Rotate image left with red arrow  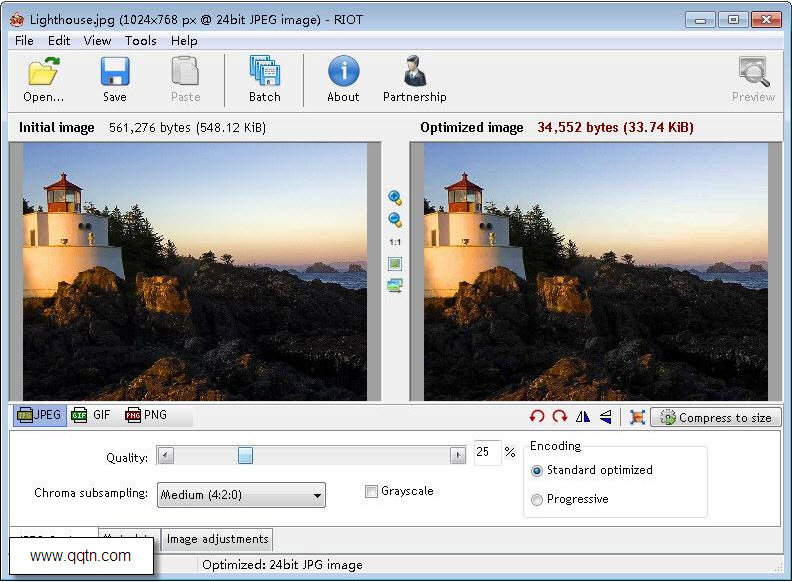(x=537, y=417)
